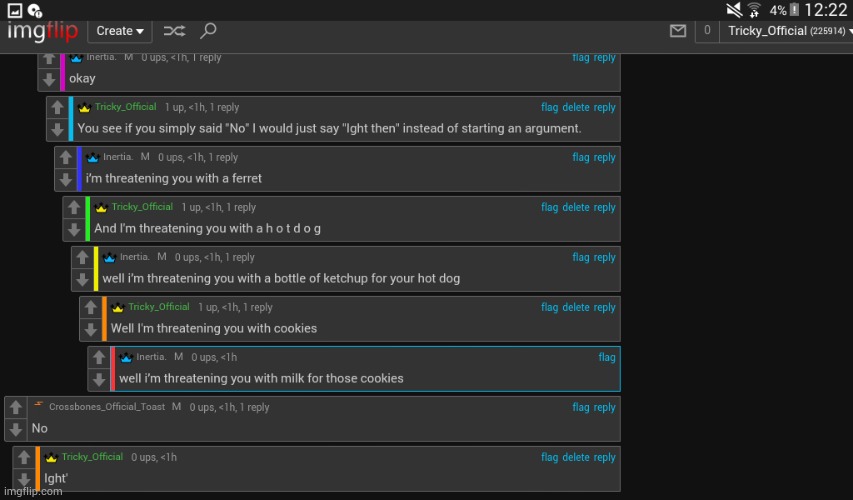Upvote the 'a h o t d o g' comment

click(x=73, y=208)
